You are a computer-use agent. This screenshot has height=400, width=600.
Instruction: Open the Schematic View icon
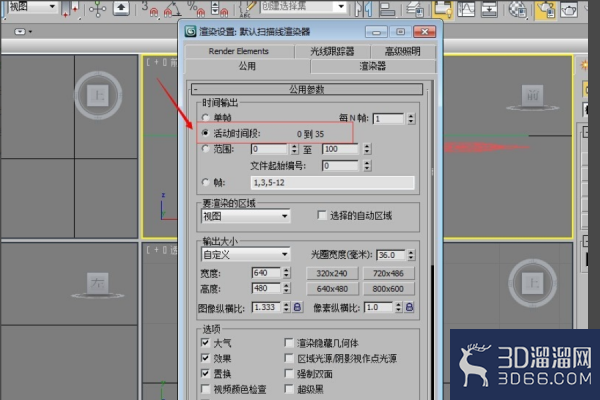click(x=489, y=8)
